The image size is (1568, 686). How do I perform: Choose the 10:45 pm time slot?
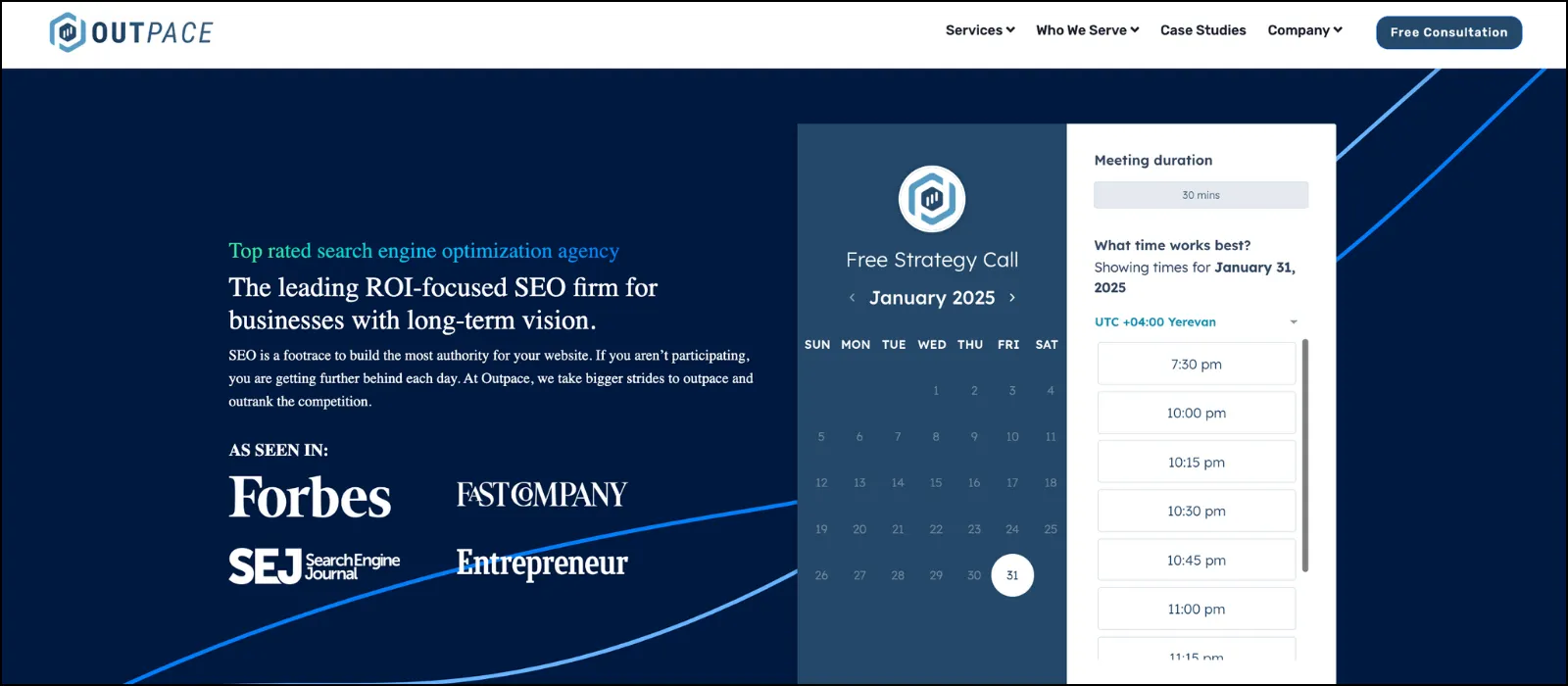[1197, 561]
